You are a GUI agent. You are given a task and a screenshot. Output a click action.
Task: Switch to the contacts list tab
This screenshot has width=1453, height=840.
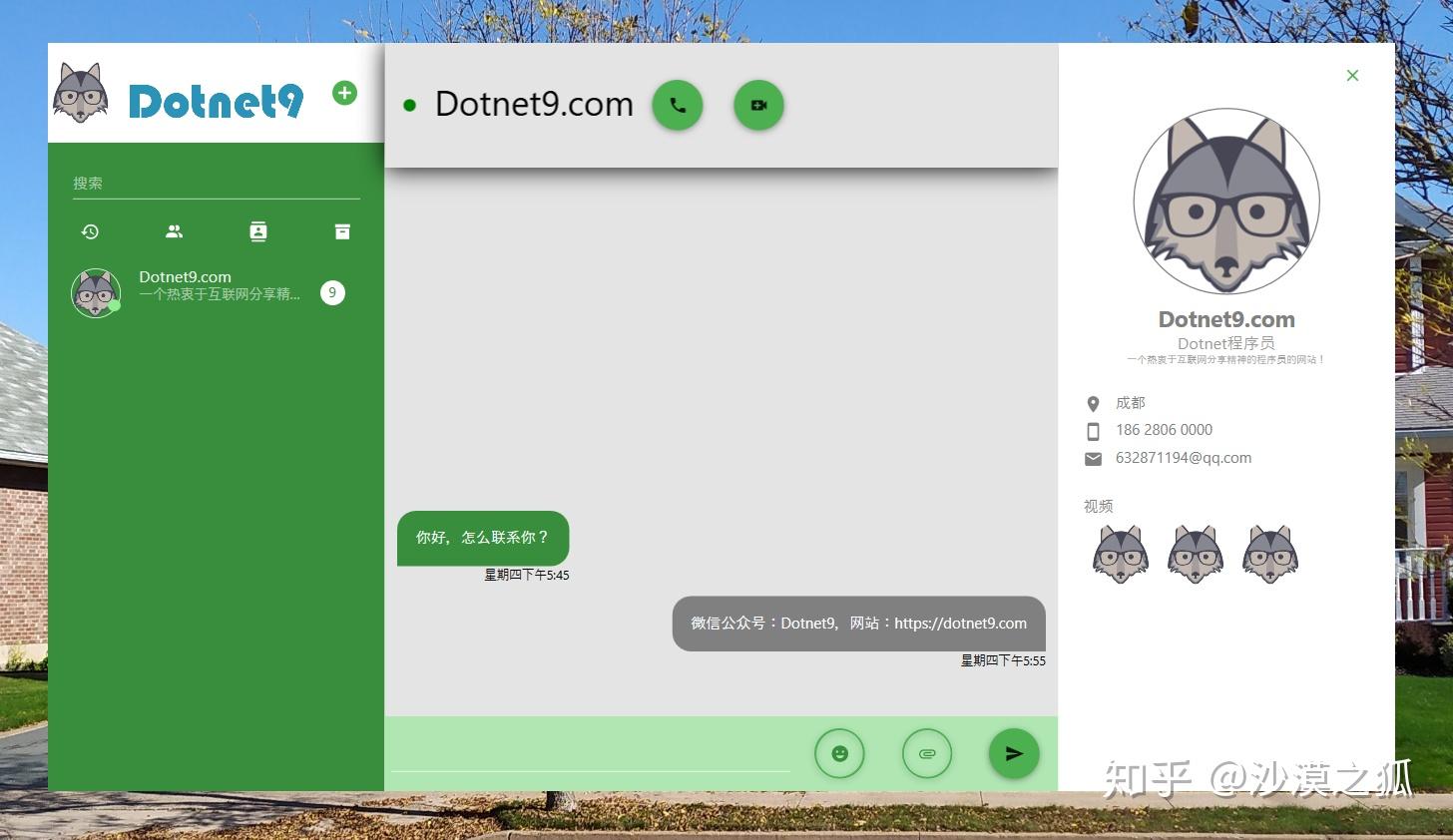(174, 230)
